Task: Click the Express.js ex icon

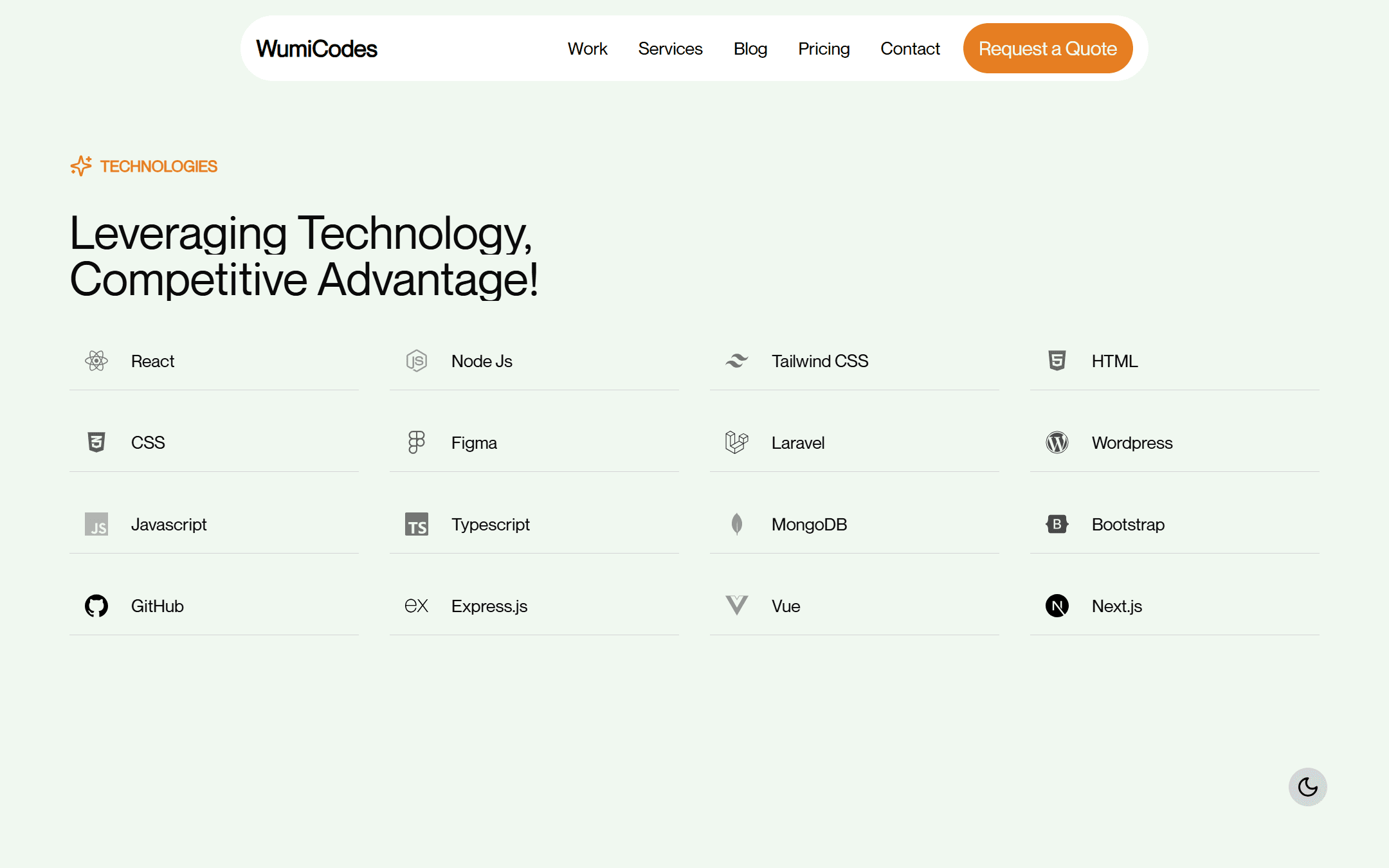Action: tap(417, 606)
